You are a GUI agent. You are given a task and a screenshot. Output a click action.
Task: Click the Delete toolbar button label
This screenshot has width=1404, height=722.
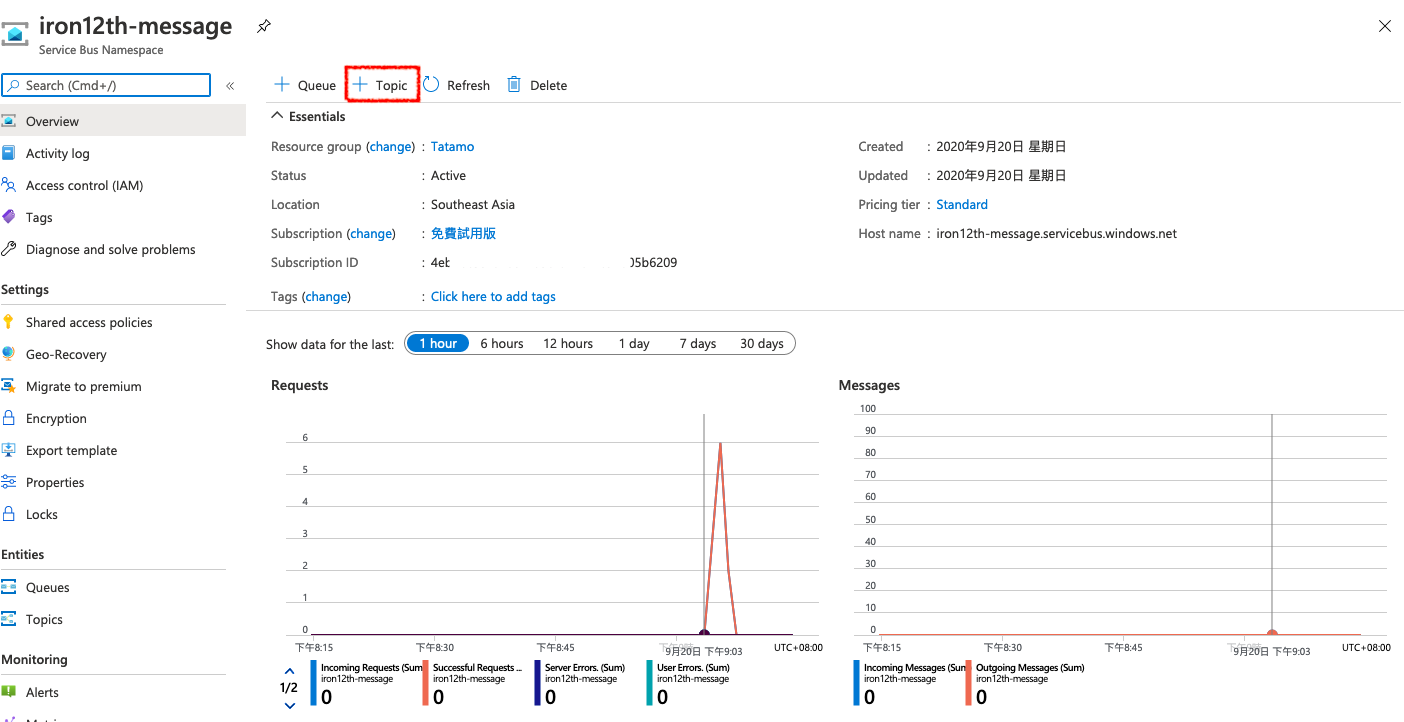(548, 85)
